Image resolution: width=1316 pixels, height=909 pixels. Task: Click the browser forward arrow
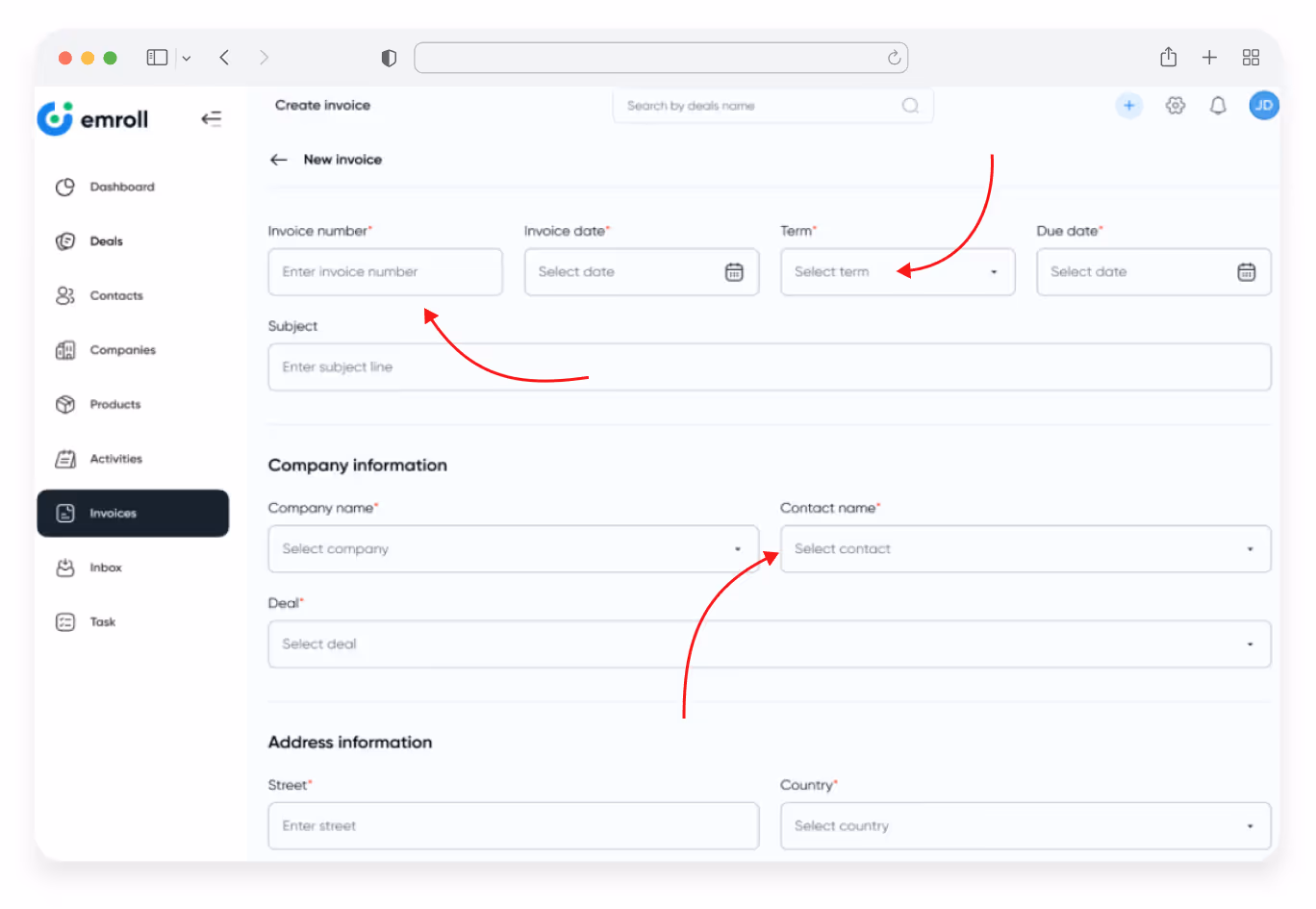(x=264, y=58)
